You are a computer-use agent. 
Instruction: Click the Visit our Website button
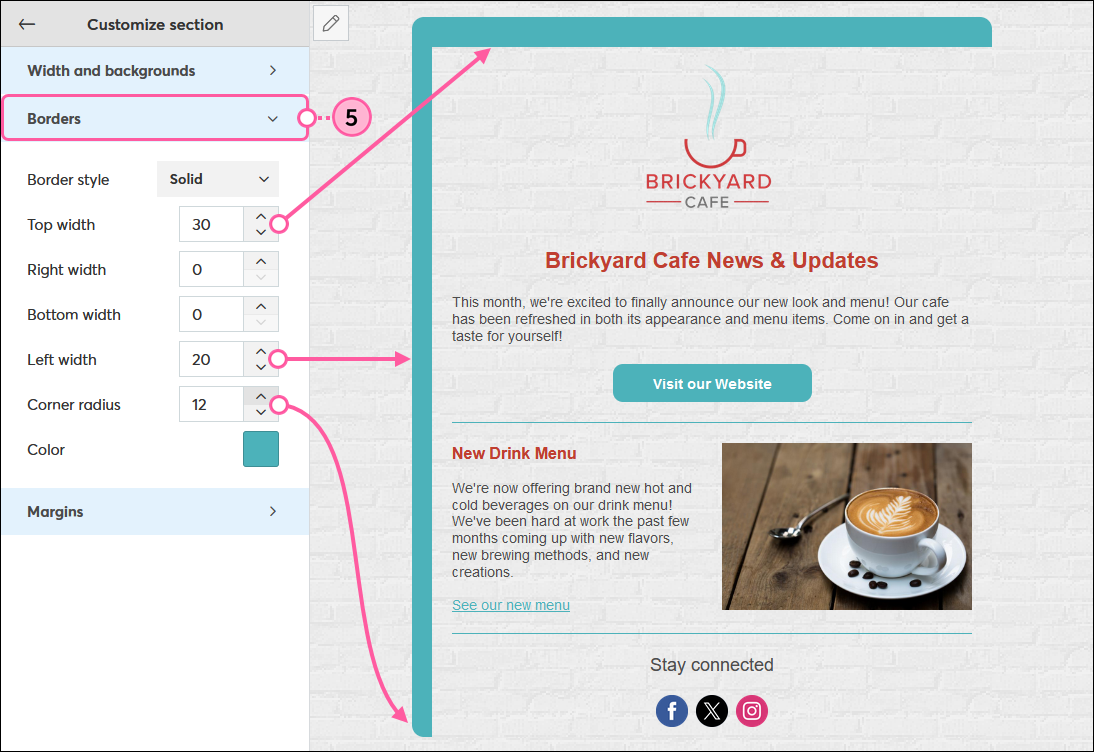(x=712, y=383)
